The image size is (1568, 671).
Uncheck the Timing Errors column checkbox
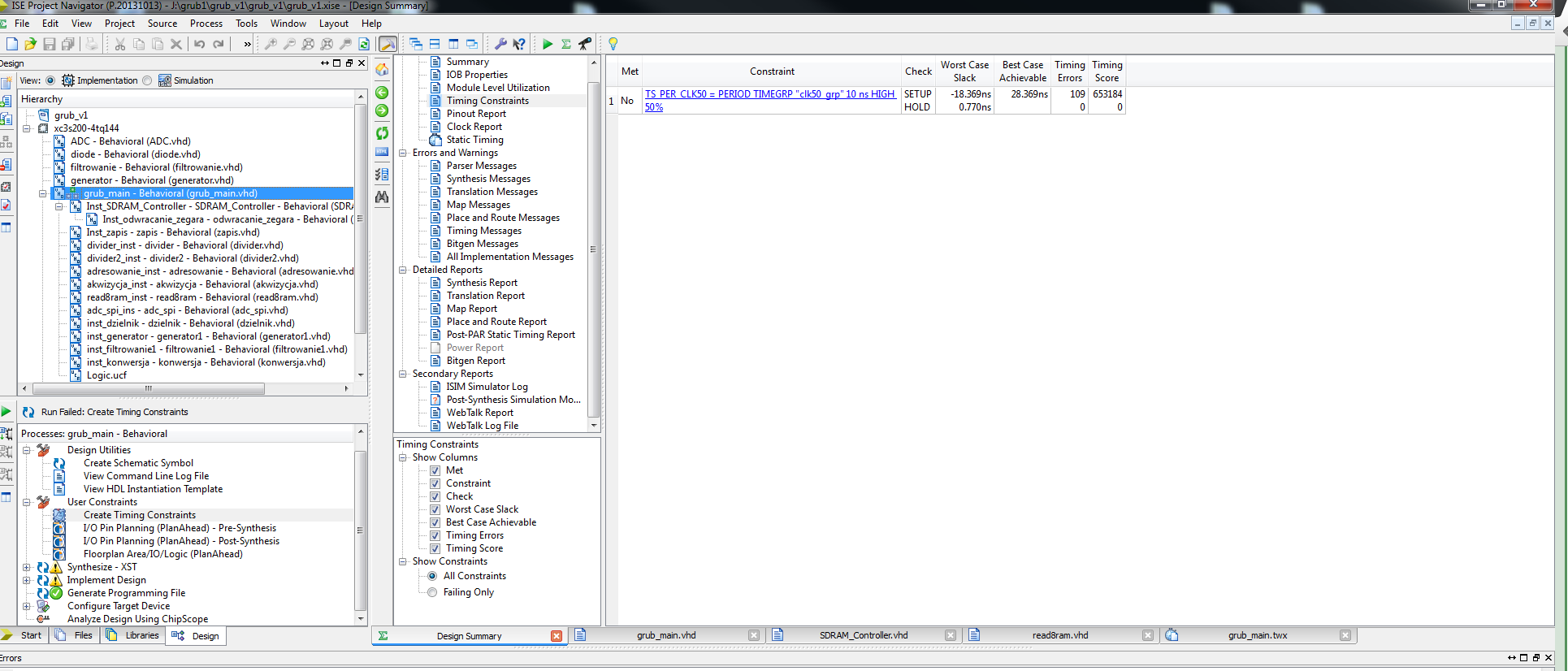[x=435, y=535]
